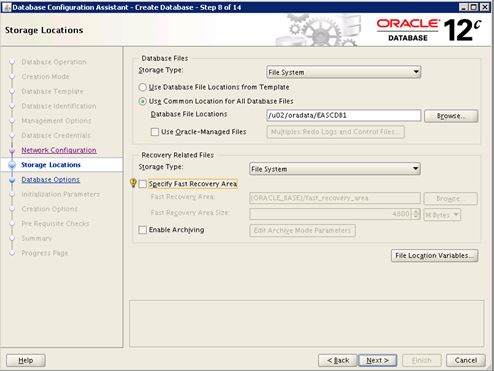
Task: Click the Storage Locations page heading
Action: [44, 30]
